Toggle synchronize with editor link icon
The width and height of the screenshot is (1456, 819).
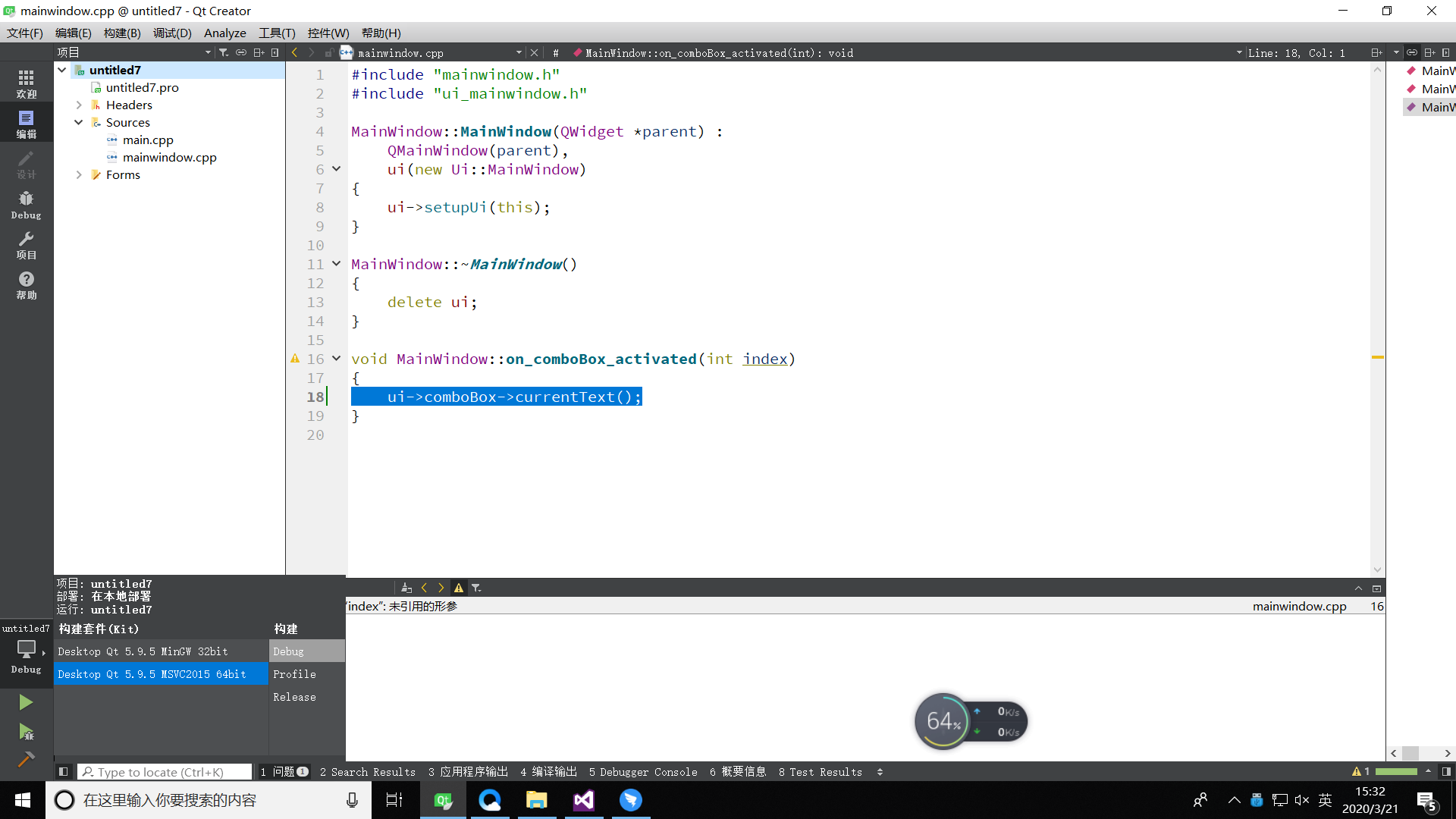241,52
